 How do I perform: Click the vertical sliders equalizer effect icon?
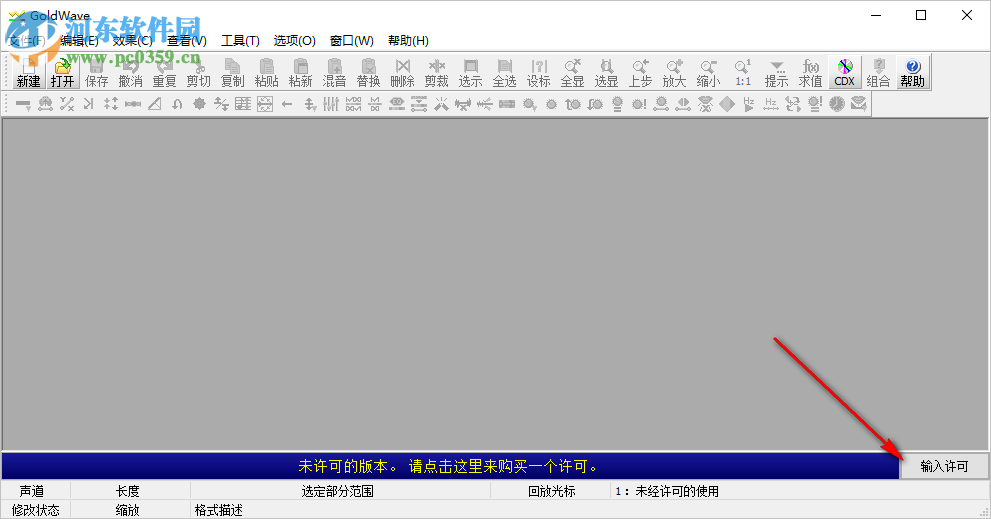pos(331,104)
